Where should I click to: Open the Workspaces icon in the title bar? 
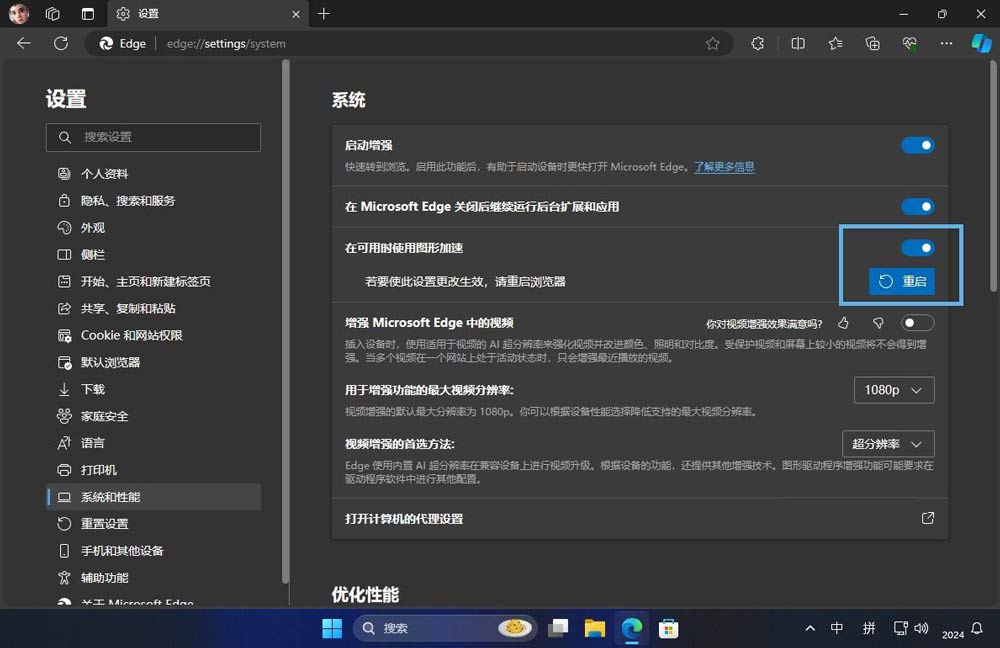(x=53, y=13)
